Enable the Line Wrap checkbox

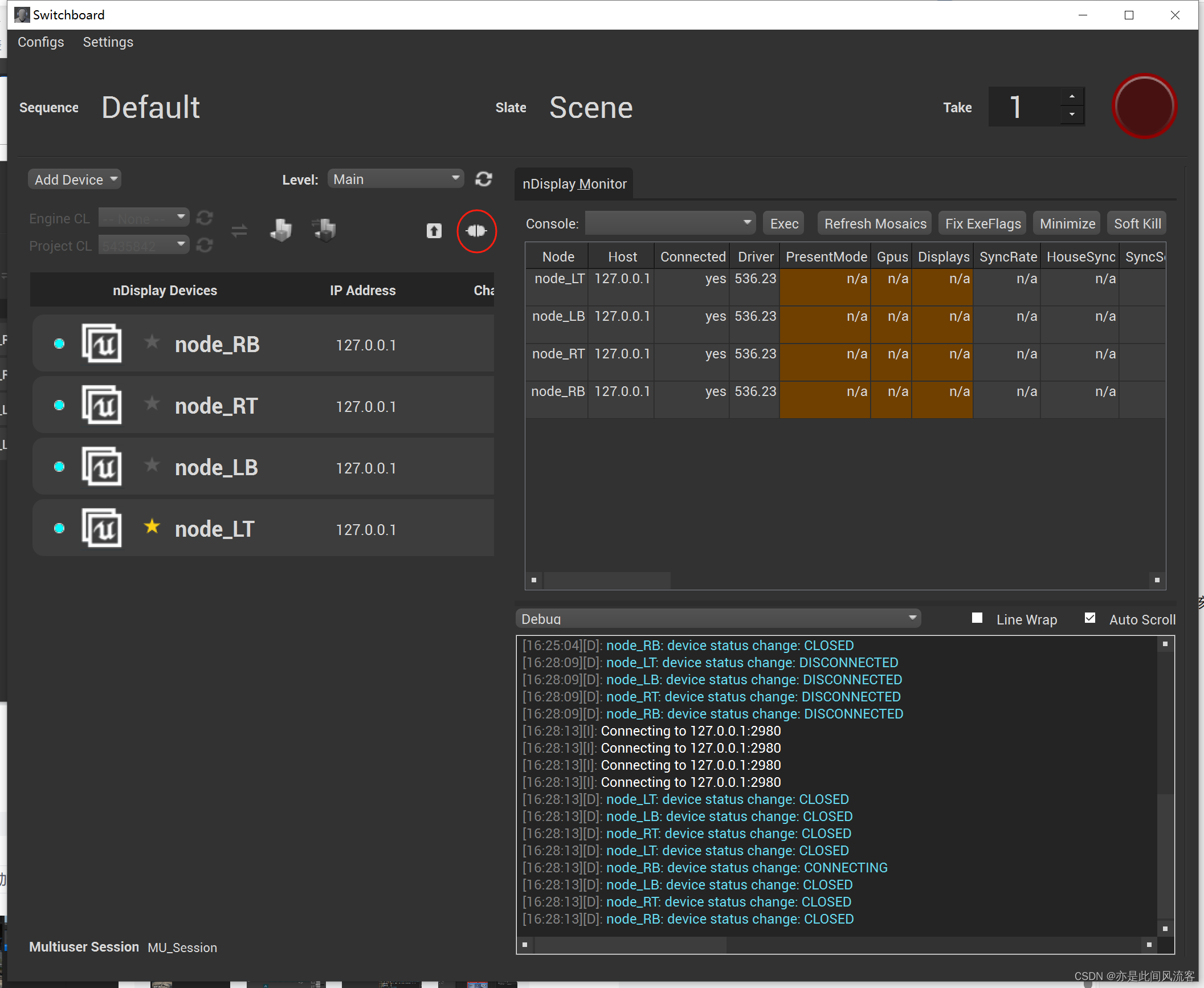977,617
